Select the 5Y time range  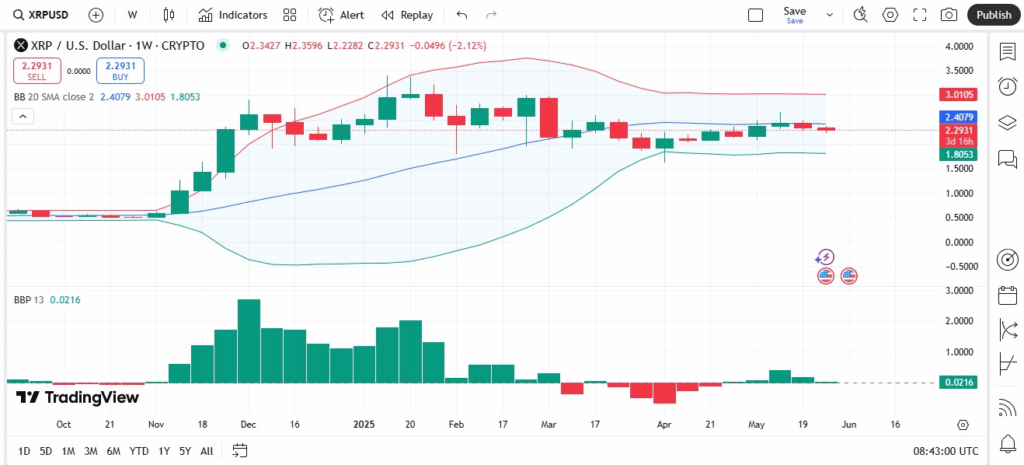185,451
